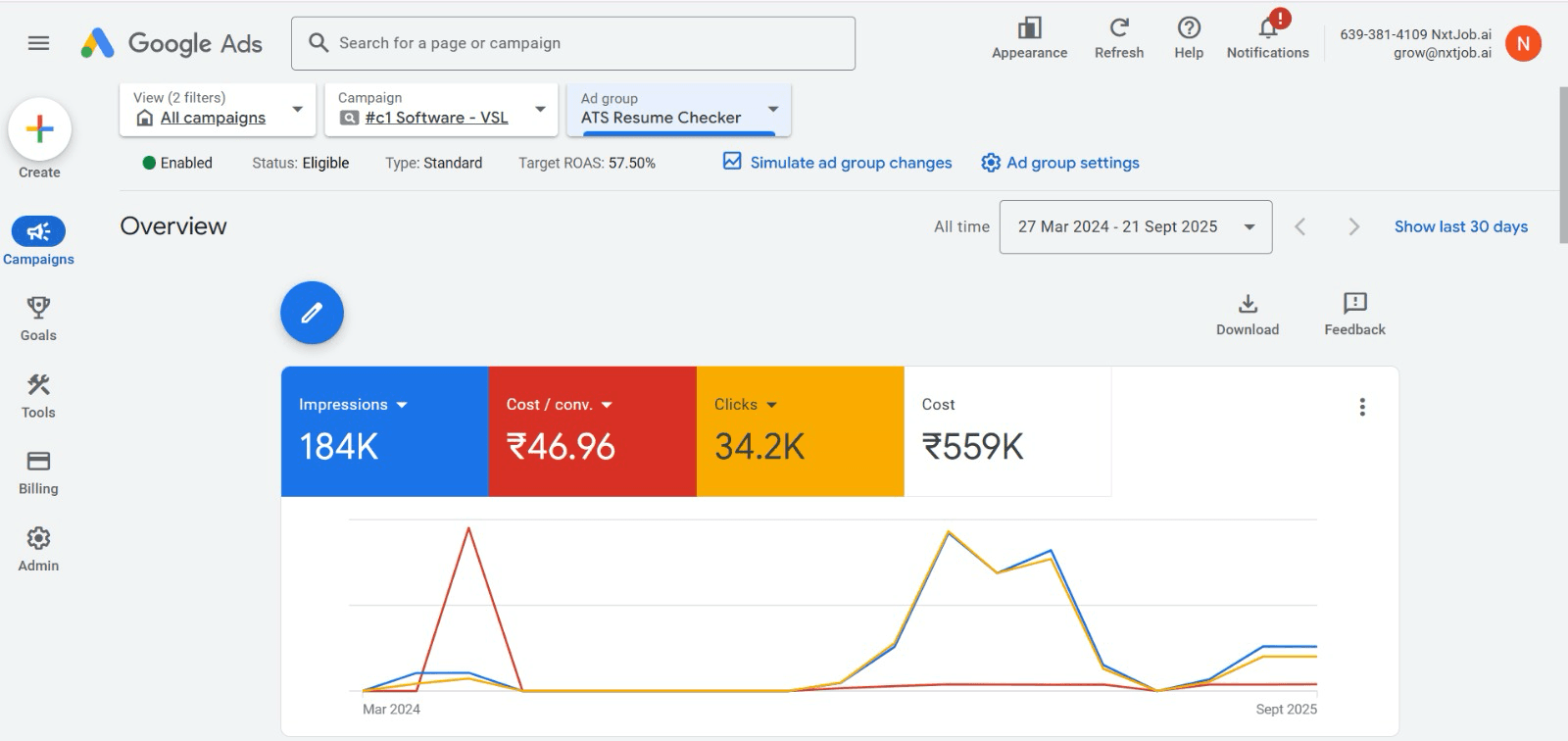1568x741 pixels.
Task: Open the chart three-dot options menu
Action: (1361, 407)
